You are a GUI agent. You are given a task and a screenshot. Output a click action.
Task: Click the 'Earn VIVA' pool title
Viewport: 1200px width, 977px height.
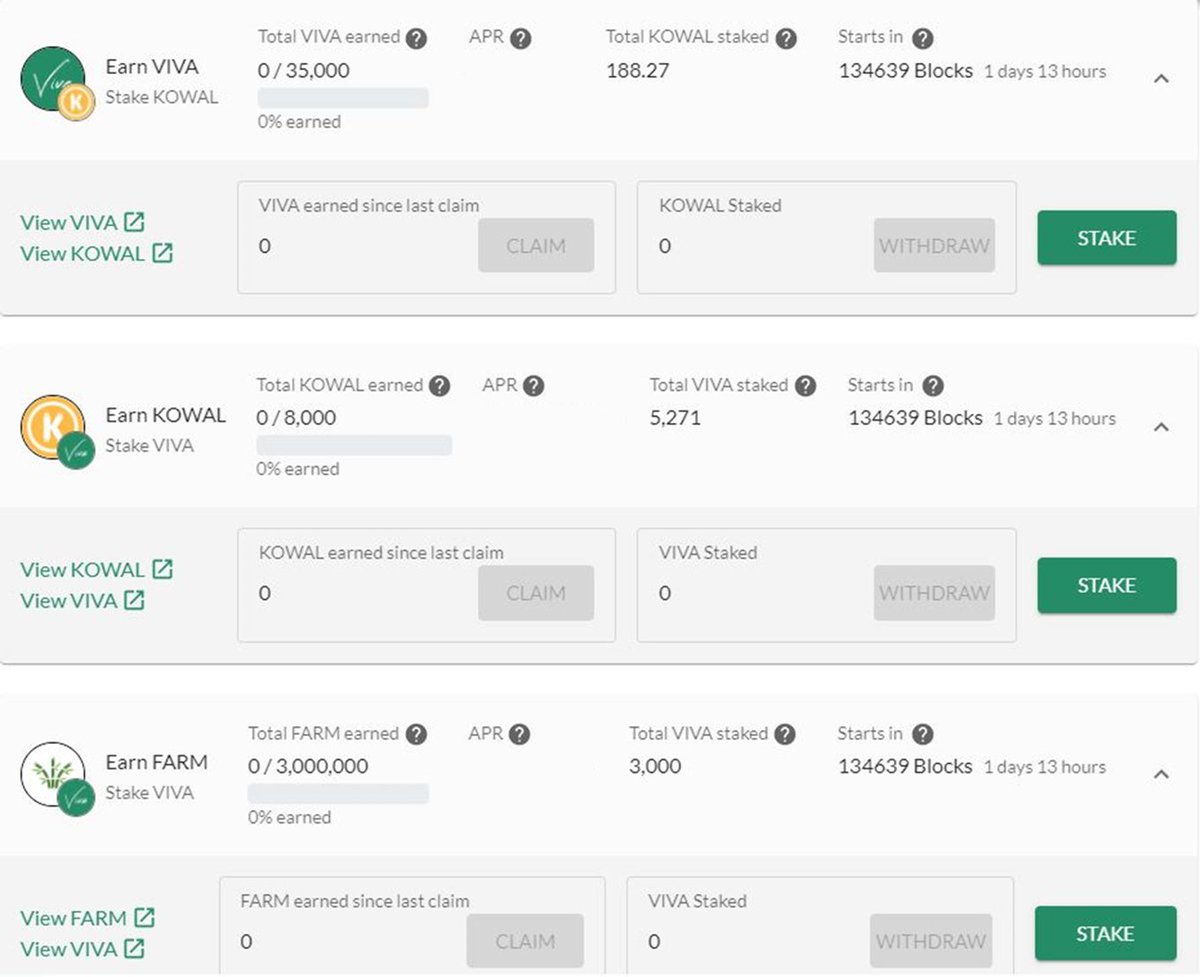[x=152, y=67]
